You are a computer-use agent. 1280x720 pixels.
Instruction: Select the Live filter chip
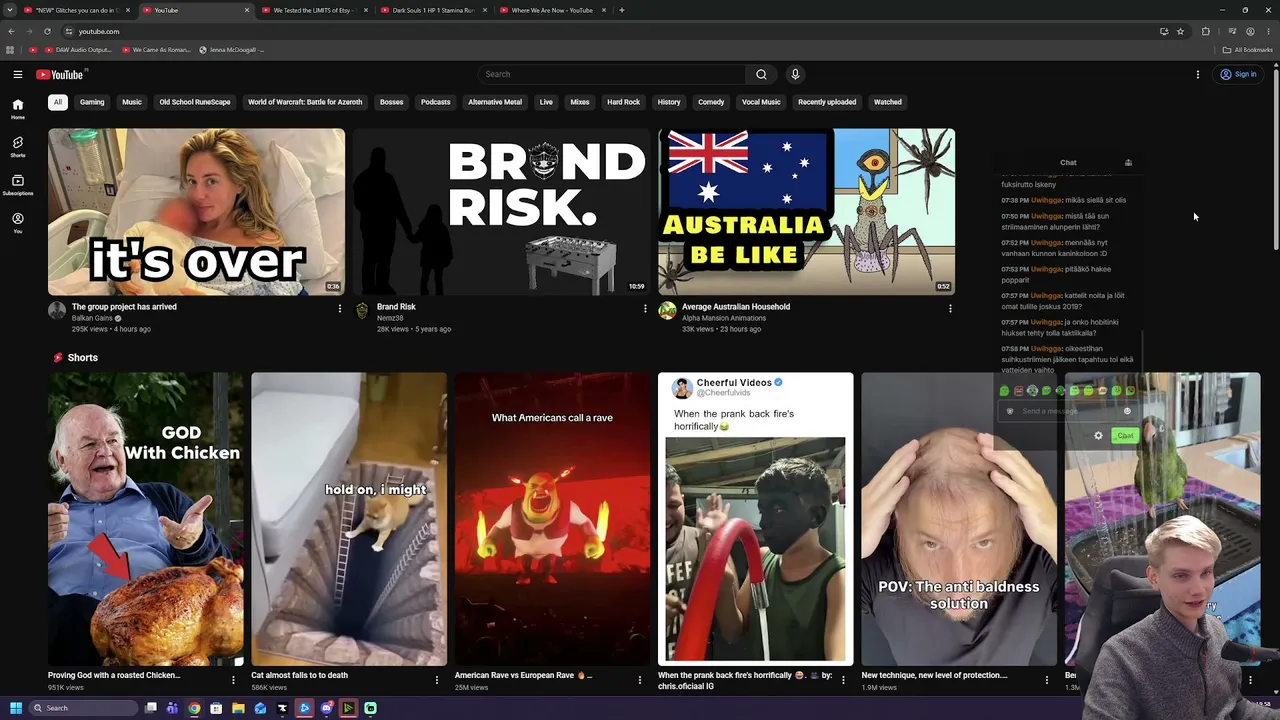tap(546, 102)
